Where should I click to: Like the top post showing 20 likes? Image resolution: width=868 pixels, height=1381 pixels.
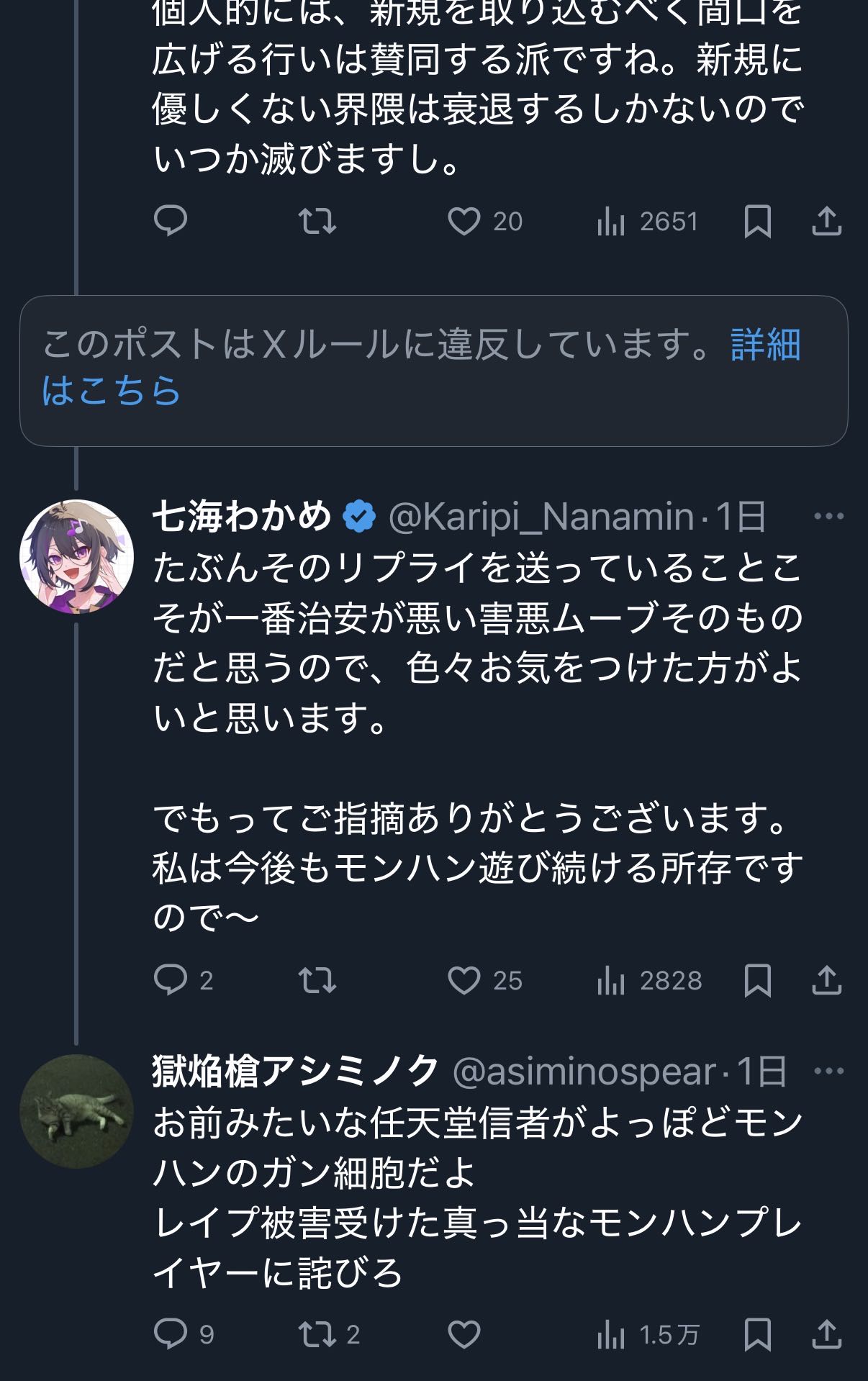[464, 221]
